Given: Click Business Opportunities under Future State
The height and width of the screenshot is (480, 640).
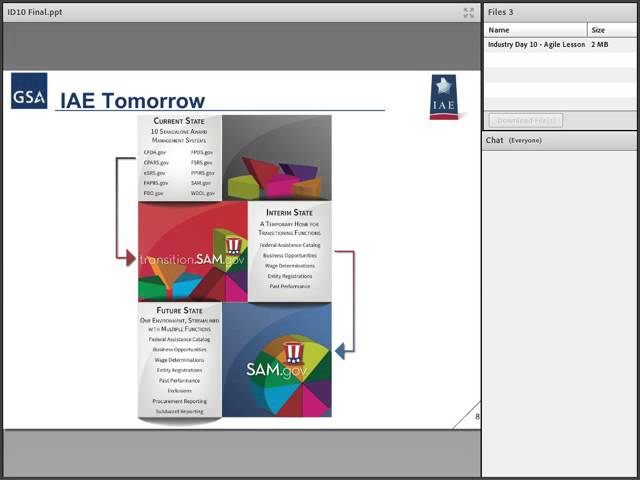Looking at the screenshot, I should tap(179, 350).
